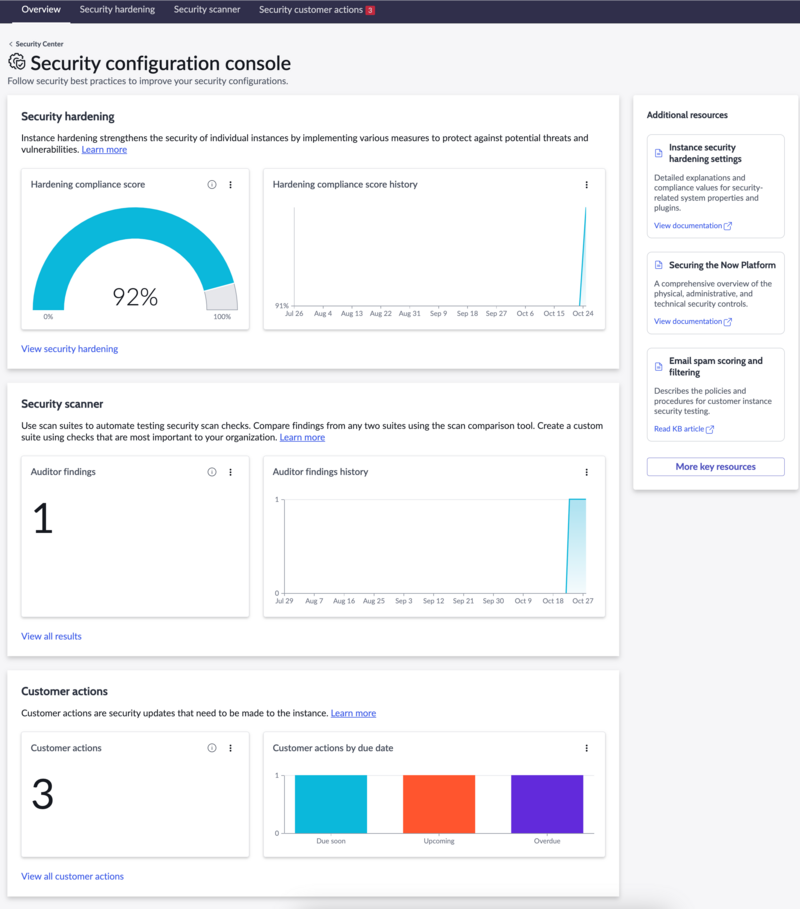The image size is (800, 909).
Task: Open View all customer actions link
Action: tap(72, 877)
